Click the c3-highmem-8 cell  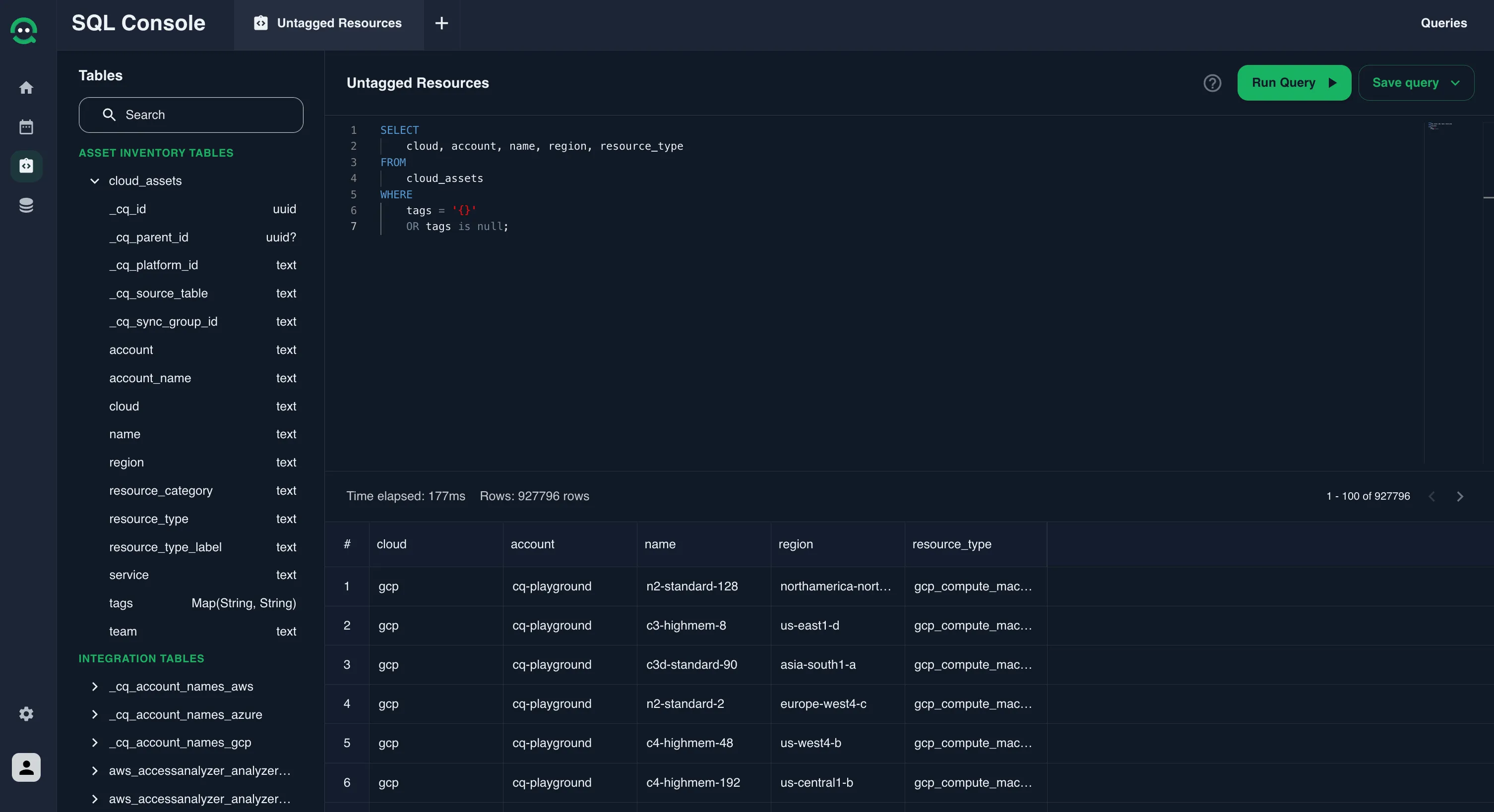pos(704,626)
